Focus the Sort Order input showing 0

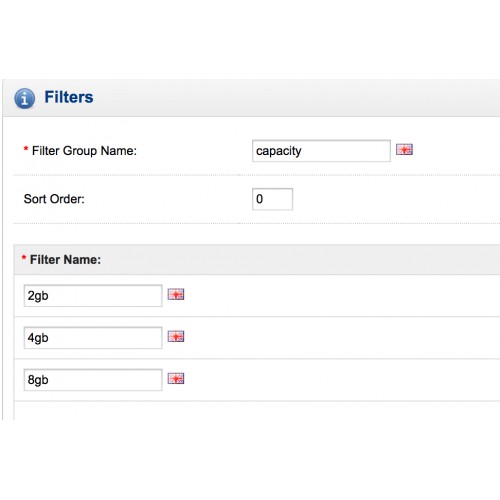point(272,199)
